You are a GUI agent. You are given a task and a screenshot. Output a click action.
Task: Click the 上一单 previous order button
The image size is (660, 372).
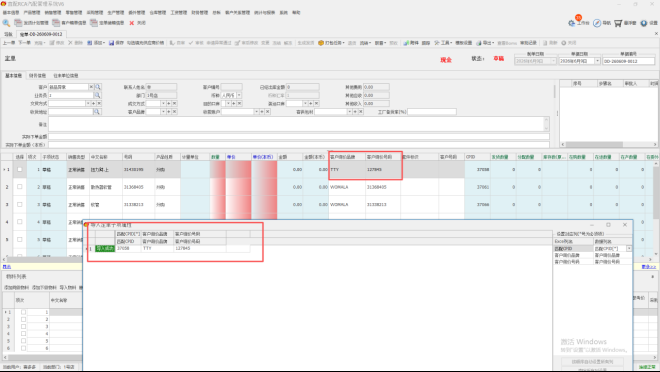(9, 43)
